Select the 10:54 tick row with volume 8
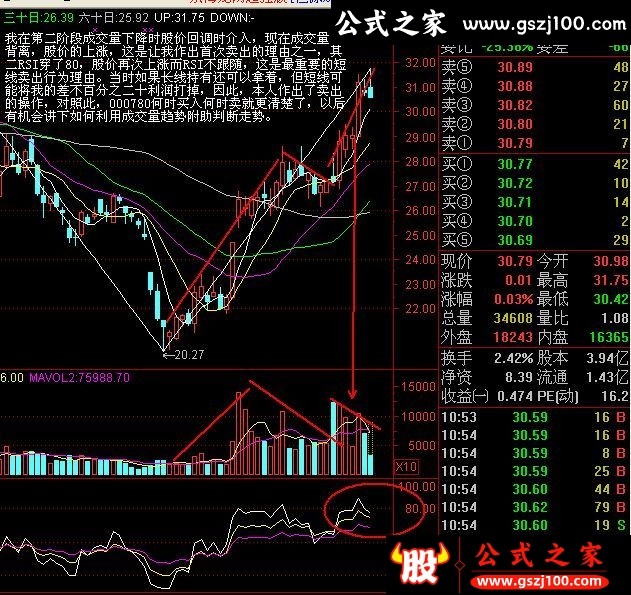Screen dimensions: 631x595 click(534, 453)
